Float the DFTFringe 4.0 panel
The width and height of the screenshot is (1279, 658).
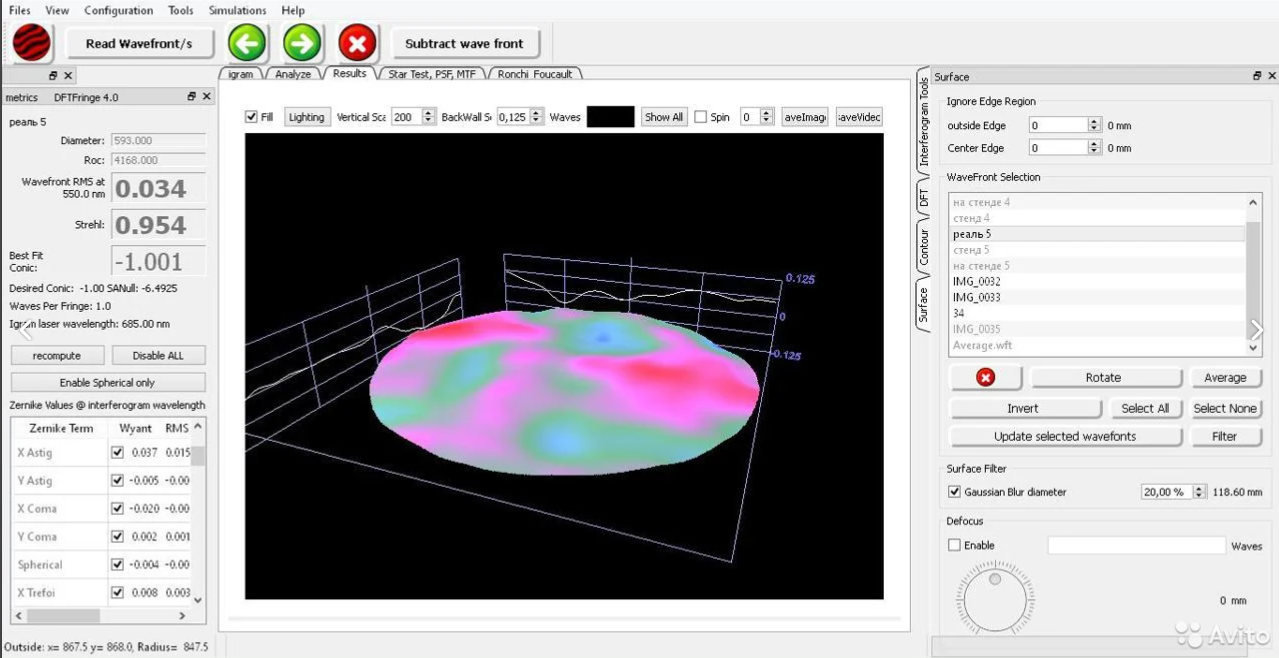[x=191, y=97]
